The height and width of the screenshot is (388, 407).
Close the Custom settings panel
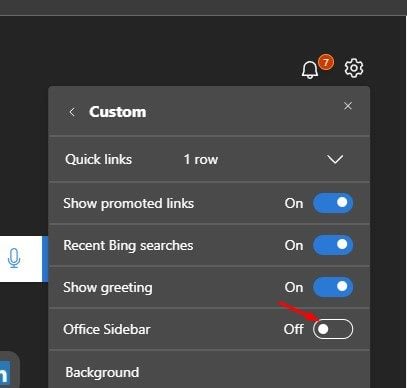[x=348, y=106]
